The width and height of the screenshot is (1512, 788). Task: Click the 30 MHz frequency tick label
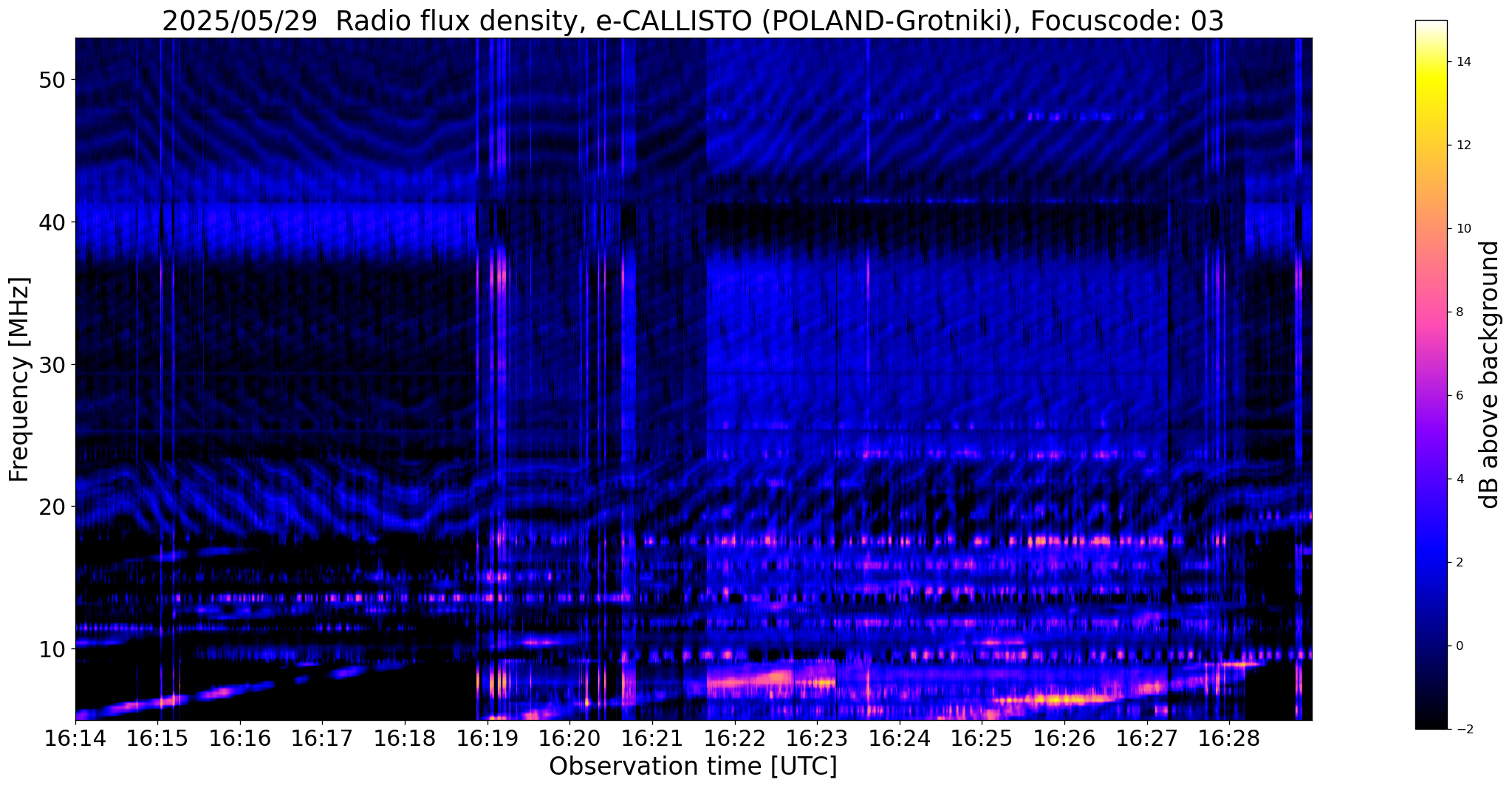52,365
